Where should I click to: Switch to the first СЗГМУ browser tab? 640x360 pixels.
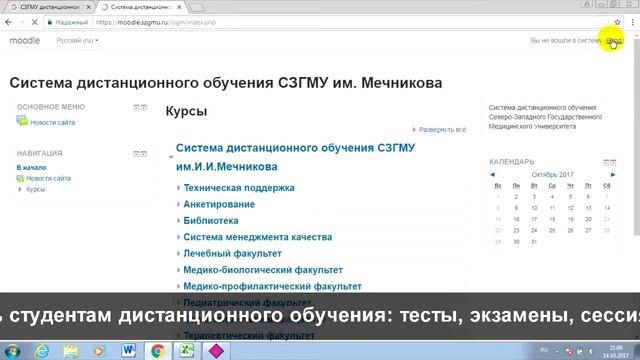pos(48,7)
